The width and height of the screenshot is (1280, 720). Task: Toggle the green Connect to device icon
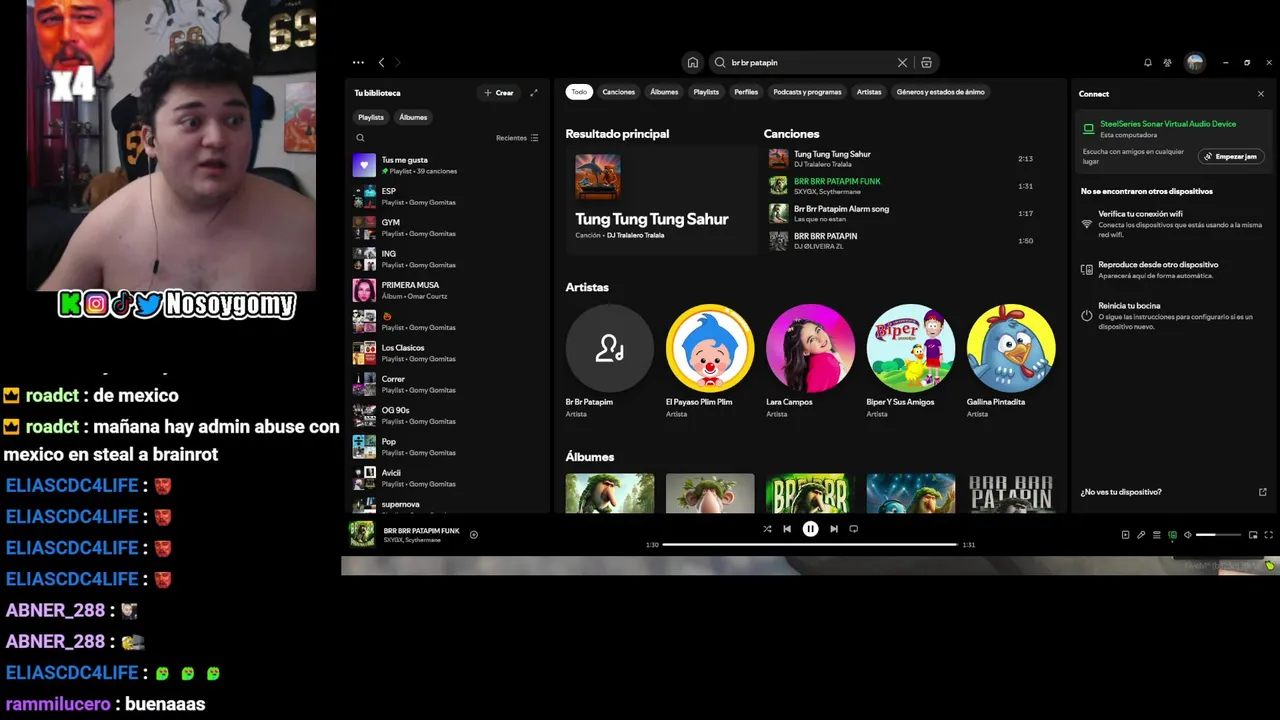1173,535
